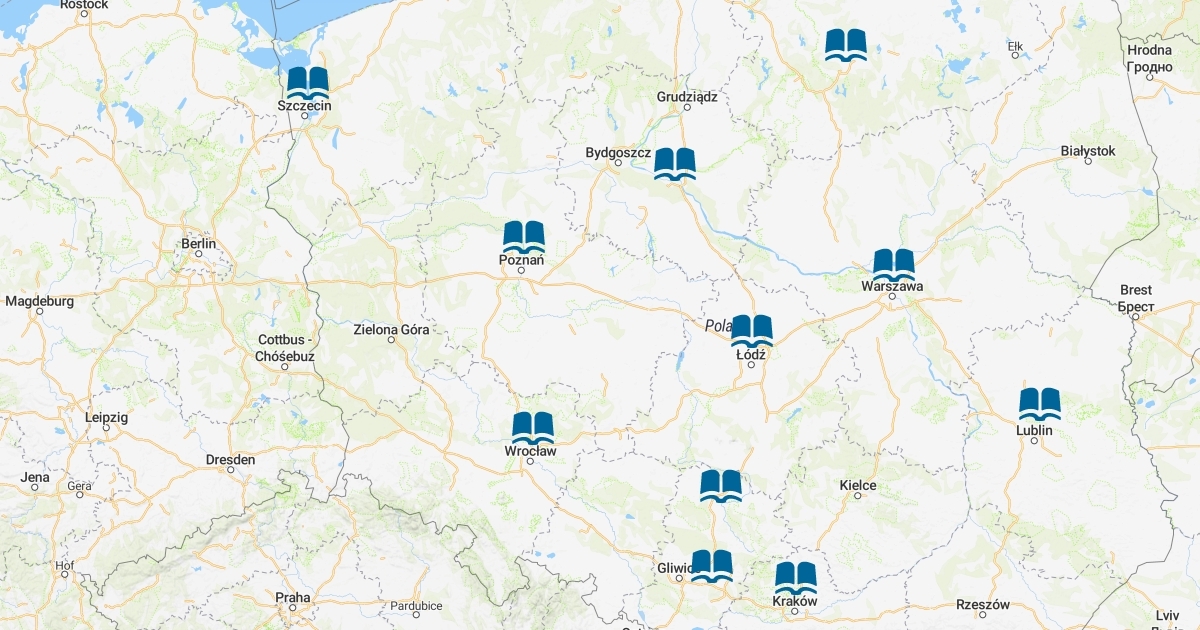Click the Warszawa city name
The width and height of the screenshot is (1200, 630).
point(892,286)
